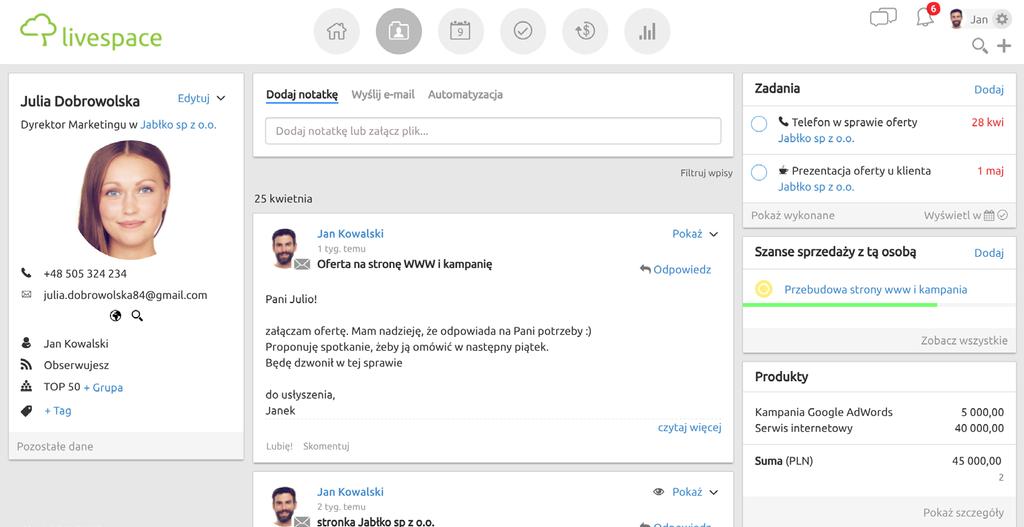
Task: Click the search magnifier in the header
Action: click(980, 46)
